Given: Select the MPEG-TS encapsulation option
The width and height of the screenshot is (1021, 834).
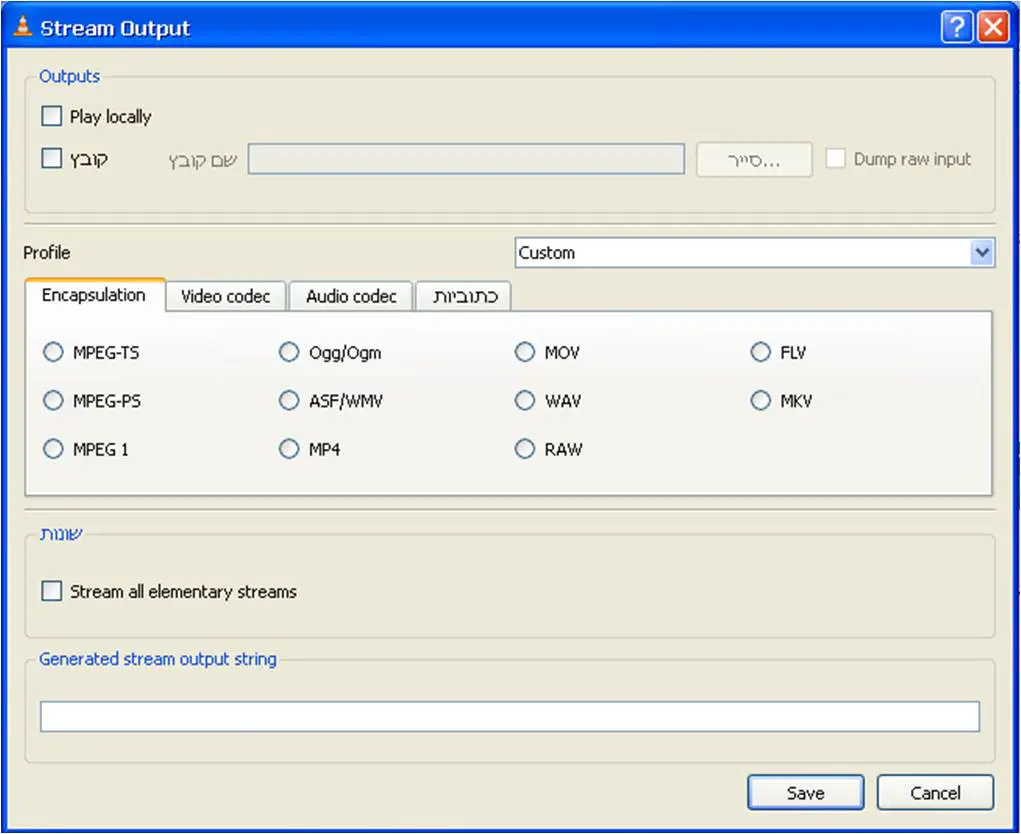Looking at the screenshot, I should (x=53, y=353).
